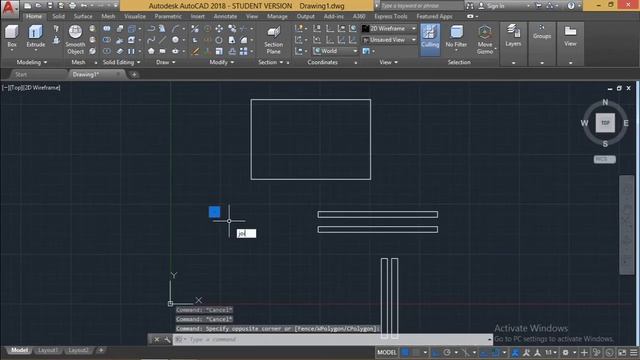Click the WCS button under ViewCube

pos(604,159)
